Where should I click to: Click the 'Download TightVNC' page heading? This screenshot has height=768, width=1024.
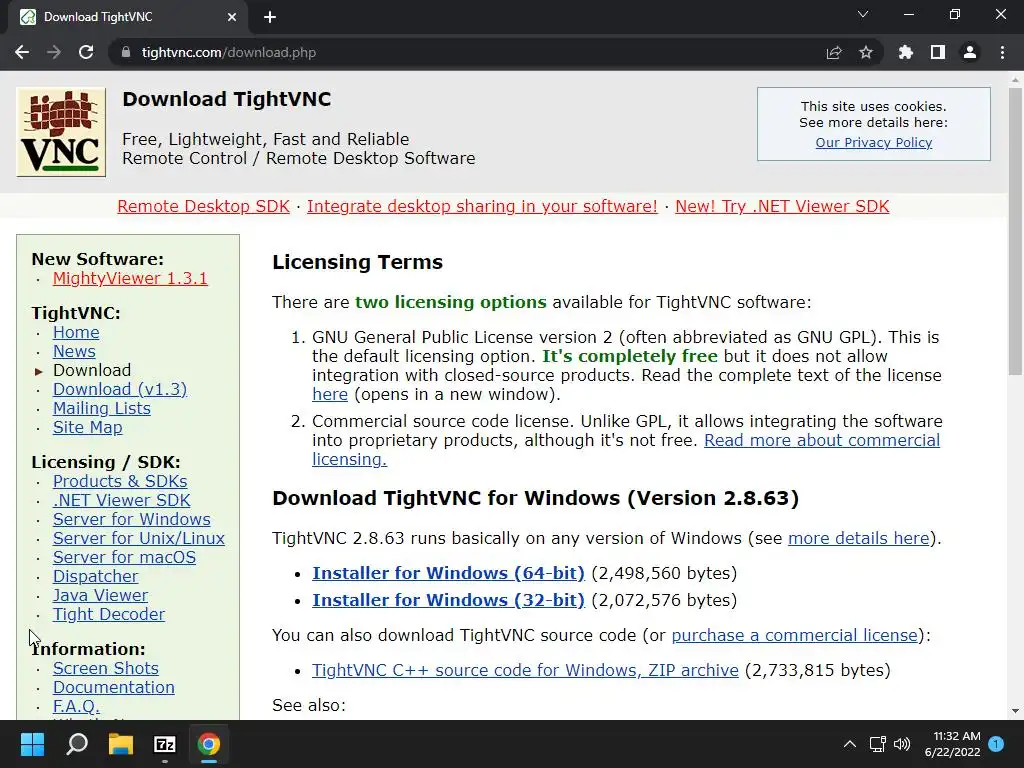pyautogui.click(x=227, y=99)
